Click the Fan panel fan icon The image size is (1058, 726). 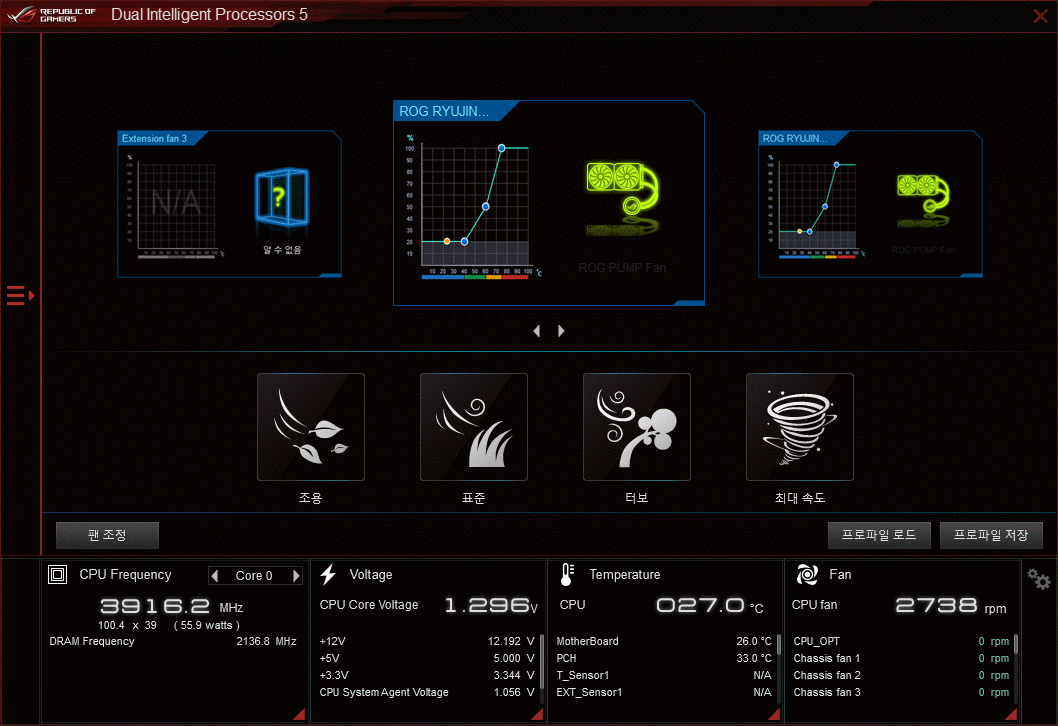[807, 575]
